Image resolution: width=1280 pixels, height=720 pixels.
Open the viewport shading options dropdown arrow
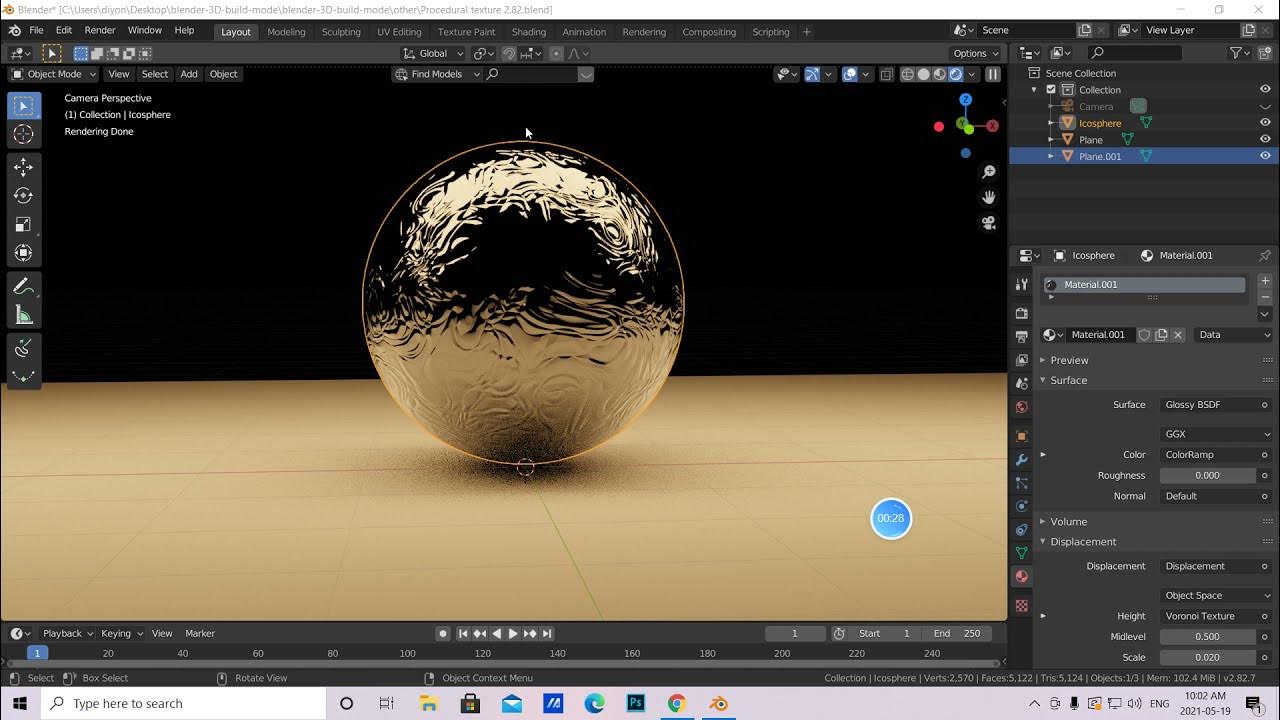tap(971, 74)
